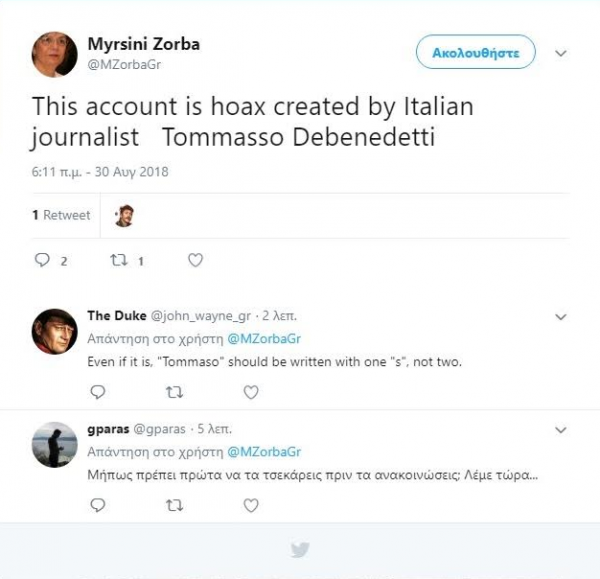Click the Twitter bird logo at bottom
Image resolution: width=600 pixels, height=579 pixels.
coord(300,549)
